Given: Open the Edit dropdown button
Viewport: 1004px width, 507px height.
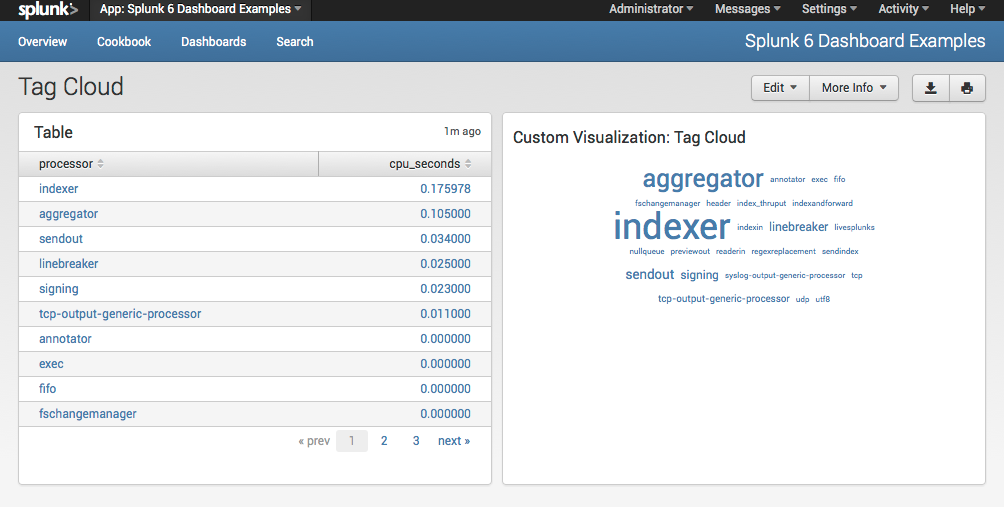Looking at the screenshot, I should 780,88.
